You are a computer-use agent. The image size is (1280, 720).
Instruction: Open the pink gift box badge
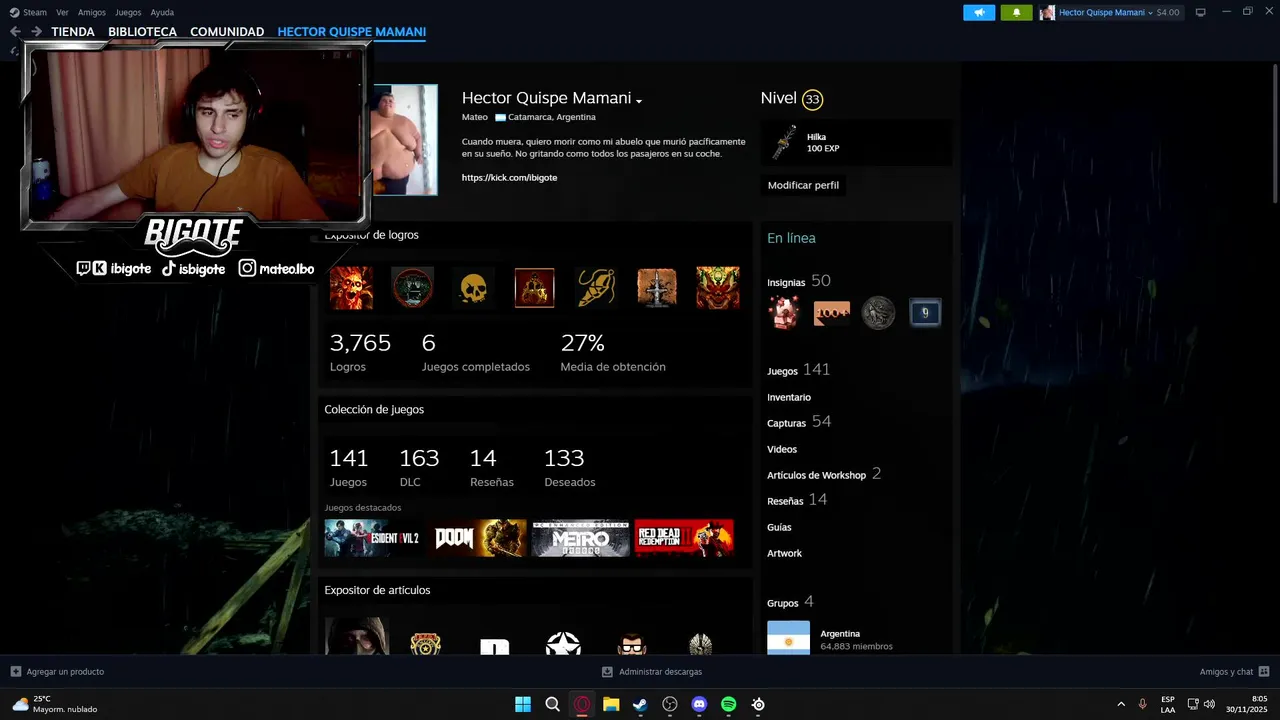783,313
